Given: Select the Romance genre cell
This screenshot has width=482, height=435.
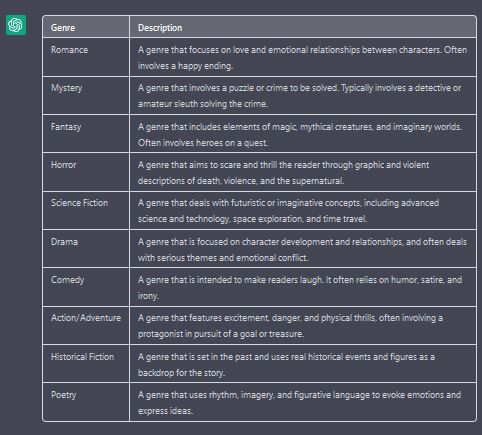Looking at the screenshot, I should coord(86,57).
